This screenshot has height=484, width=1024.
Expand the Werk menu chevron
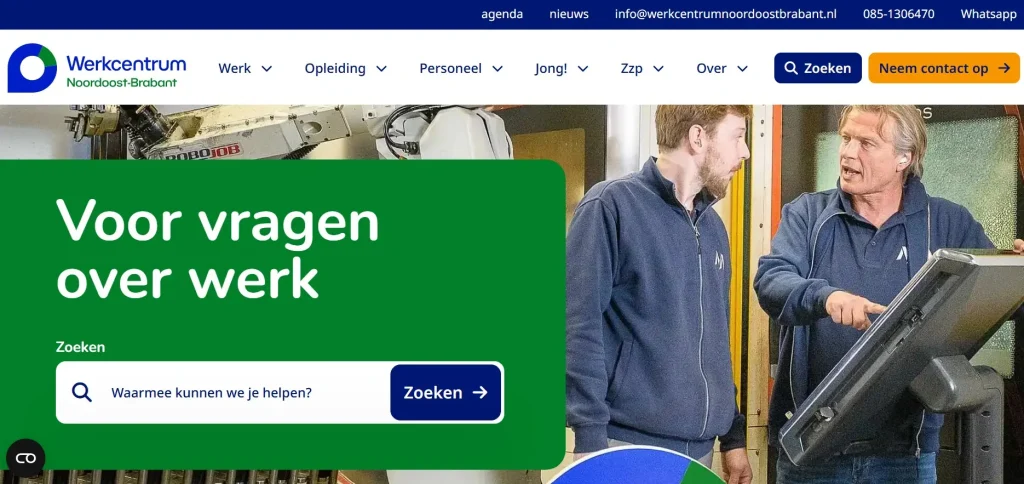[266, 69]
